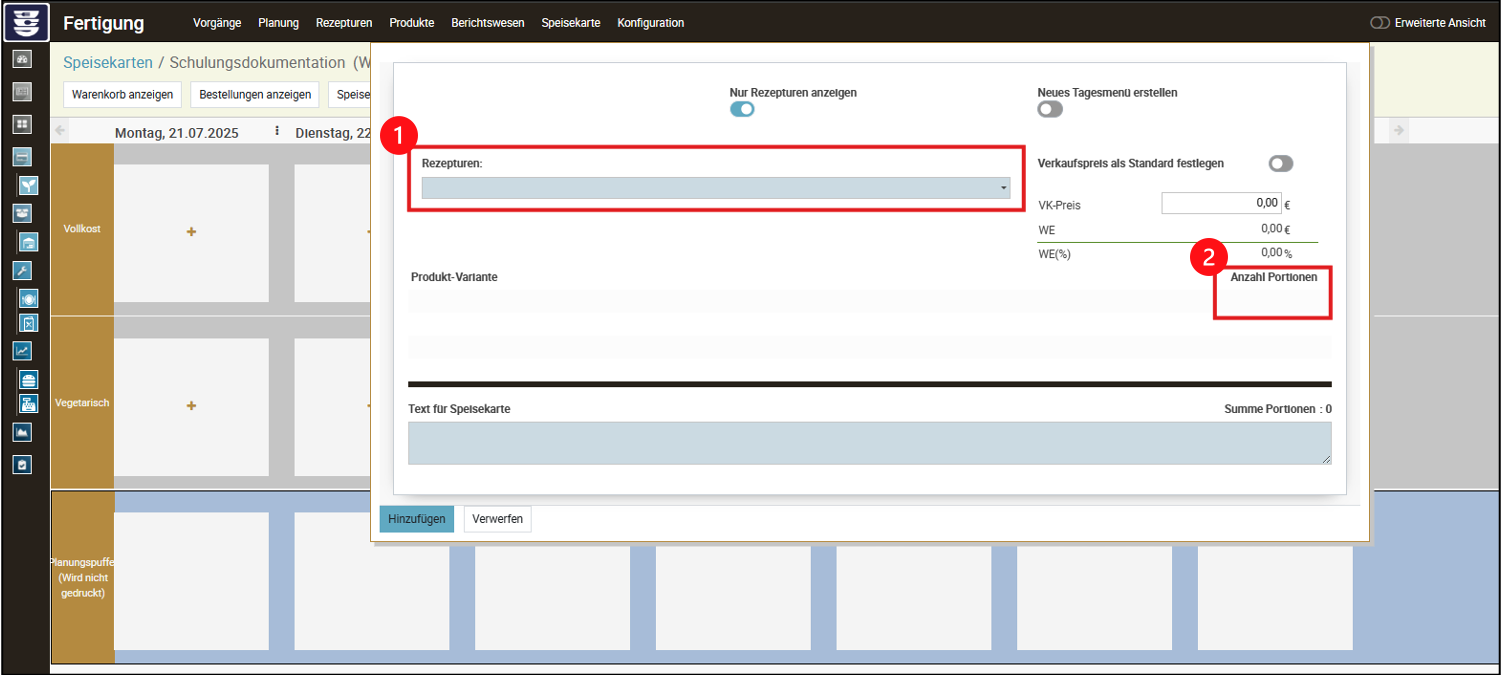Screen dimensions: 1501x675
Task: Click the plate with cutlery sidebar icon
Action: point(28,298)
